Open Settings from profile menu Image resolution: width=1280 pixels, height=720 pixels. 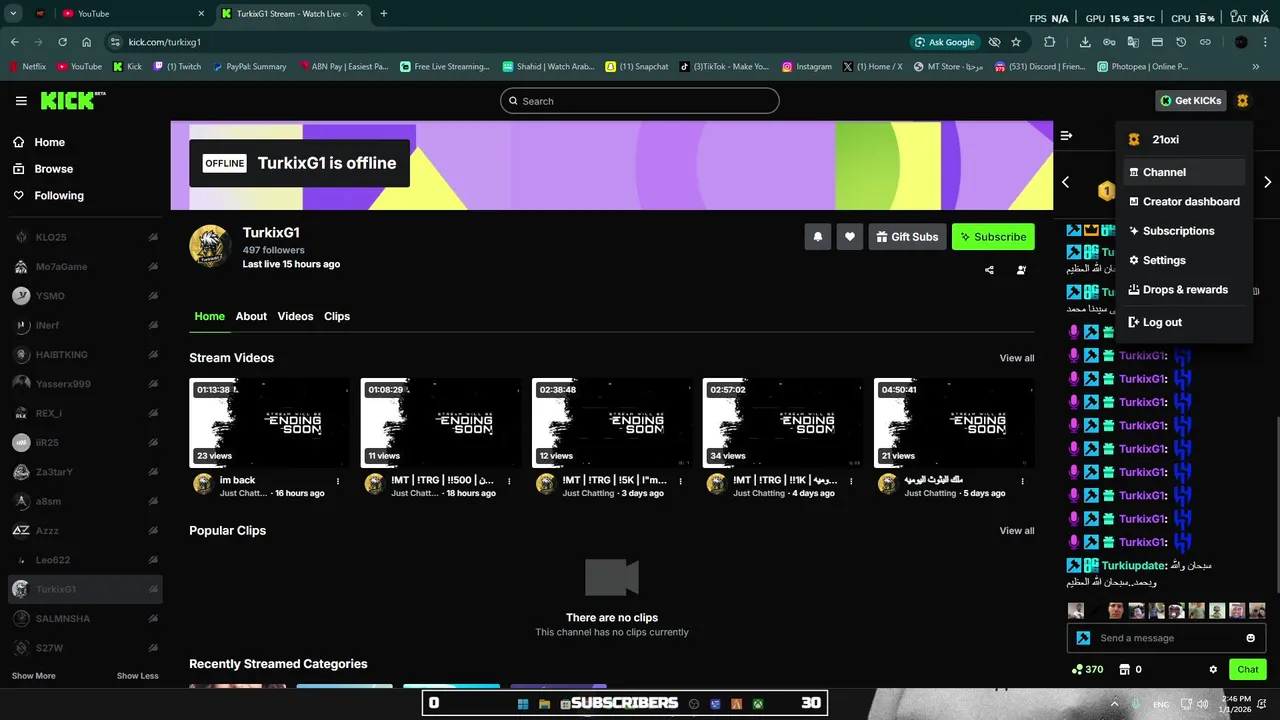[1184, 260]
